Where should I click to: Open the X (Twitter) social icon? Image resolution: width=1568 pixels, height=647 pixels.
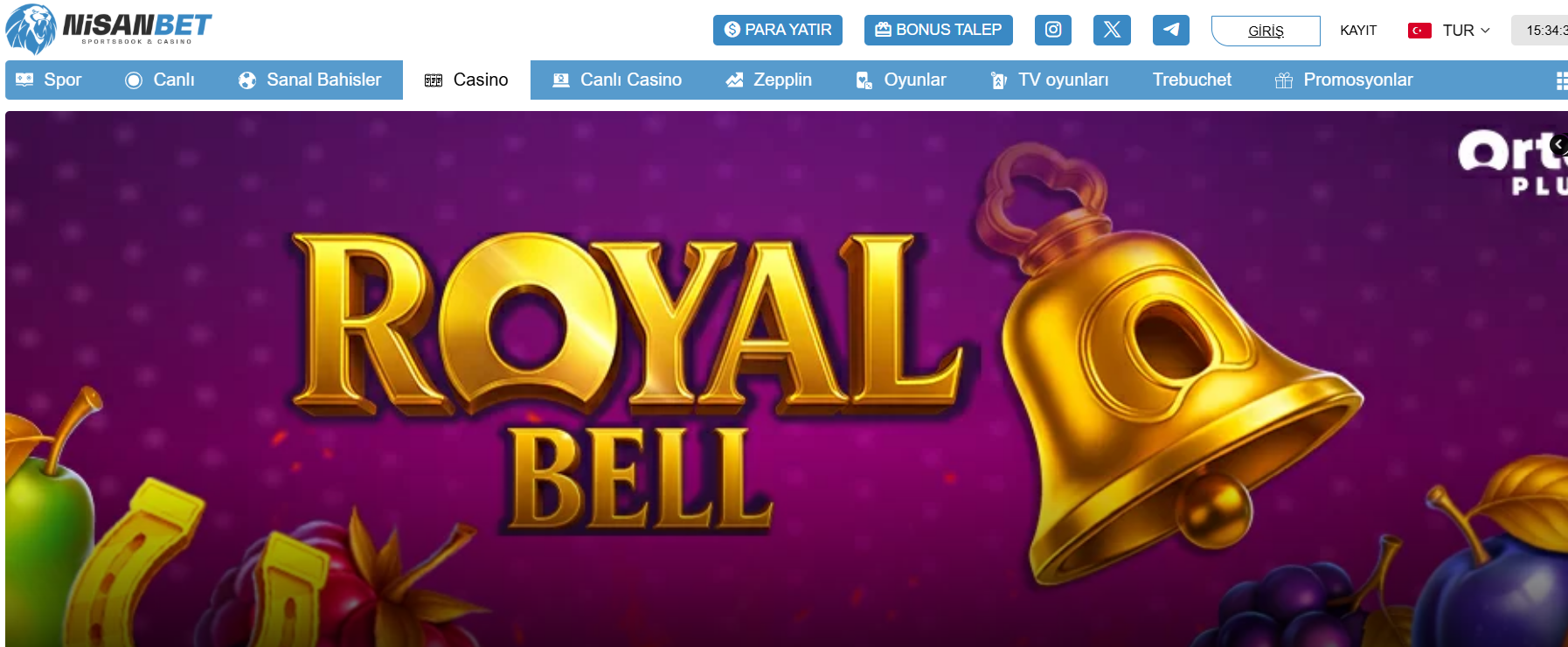pyautogui.click(x=1112, y=30)
